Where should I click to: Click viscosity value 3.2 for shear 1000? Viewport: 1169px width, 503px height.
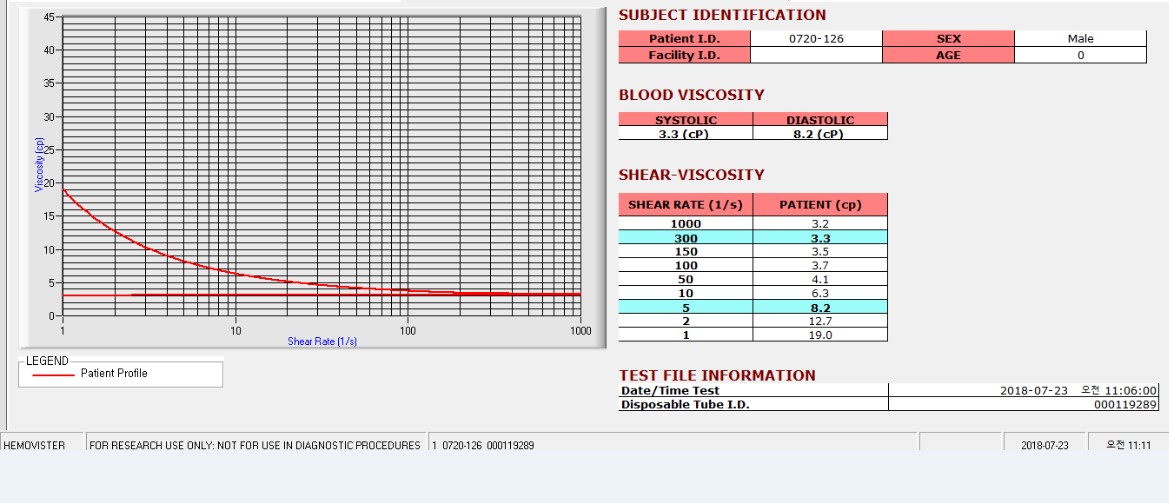click(x=820, y=223)
